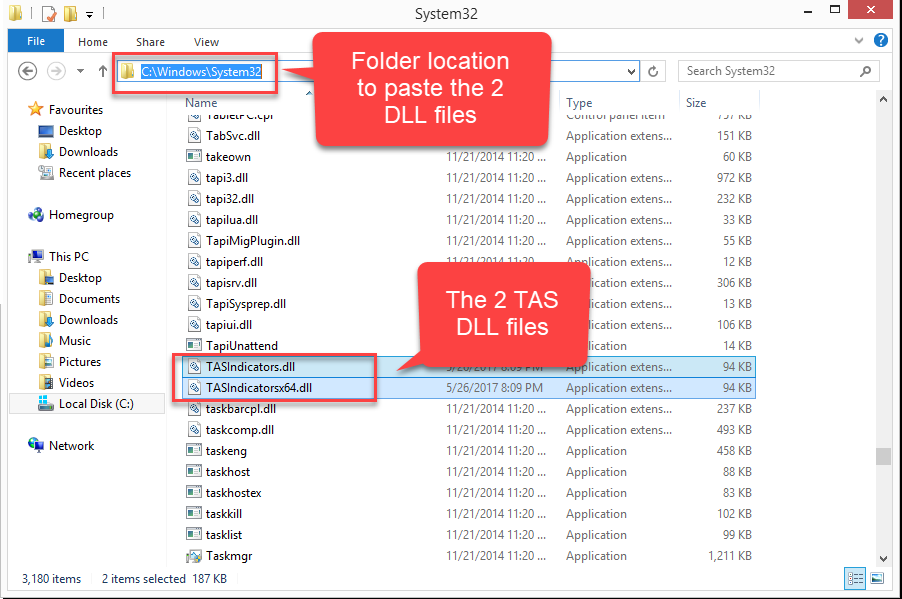902x599 pixels.
Task: Click the TapiMigPlugin.dll file icon
Action: [x=194, y=241]
